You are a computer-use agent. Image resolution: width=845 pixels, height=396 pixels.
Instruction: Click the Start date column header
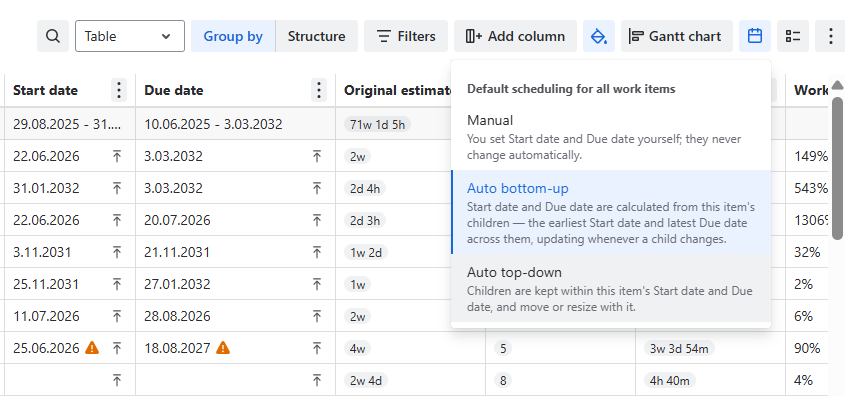(x=45, y=91)
